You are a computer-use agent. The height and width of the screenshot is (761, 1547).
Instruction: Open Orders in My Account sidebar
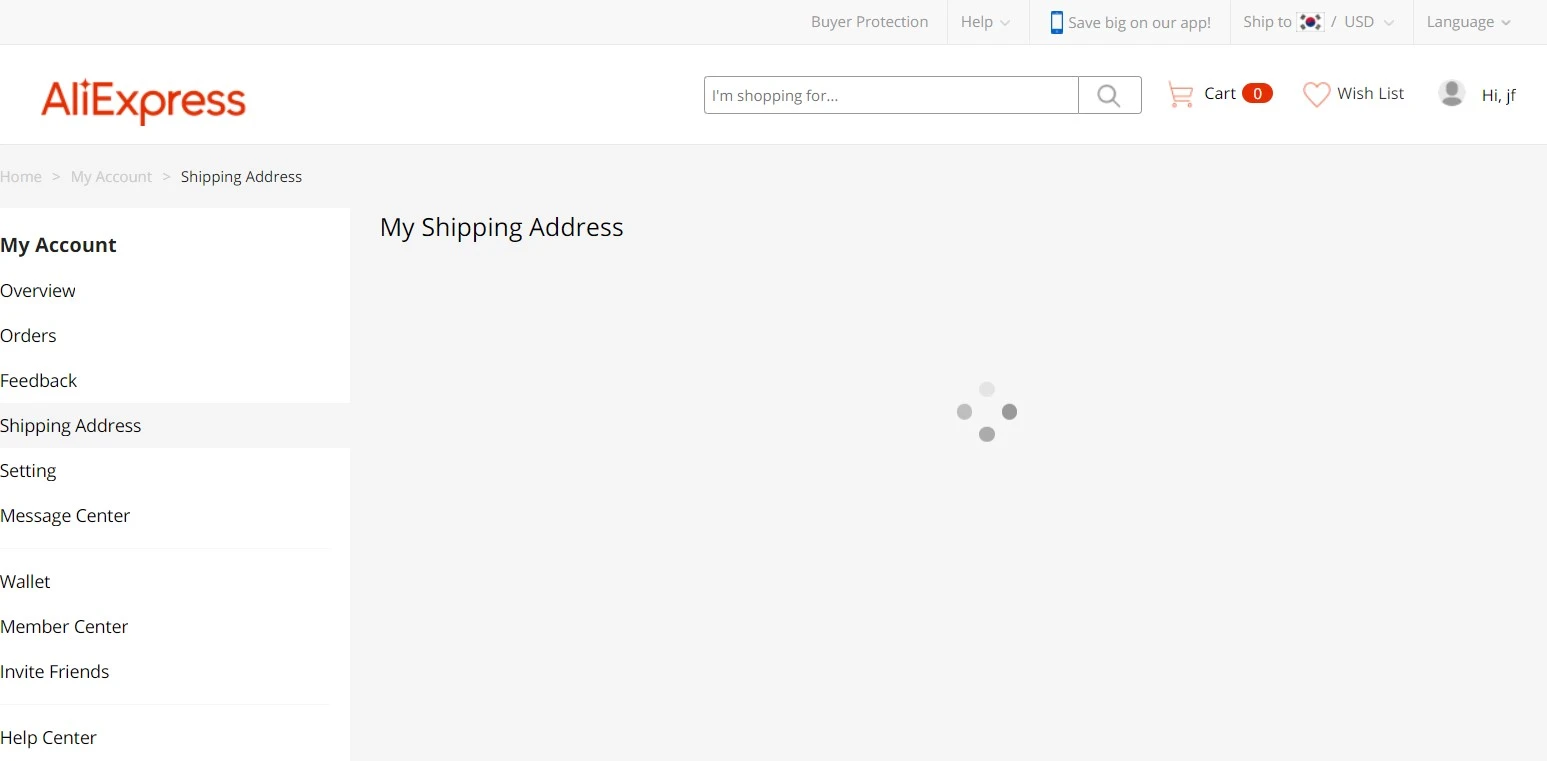pyautogui.click(x=28, y=336)
